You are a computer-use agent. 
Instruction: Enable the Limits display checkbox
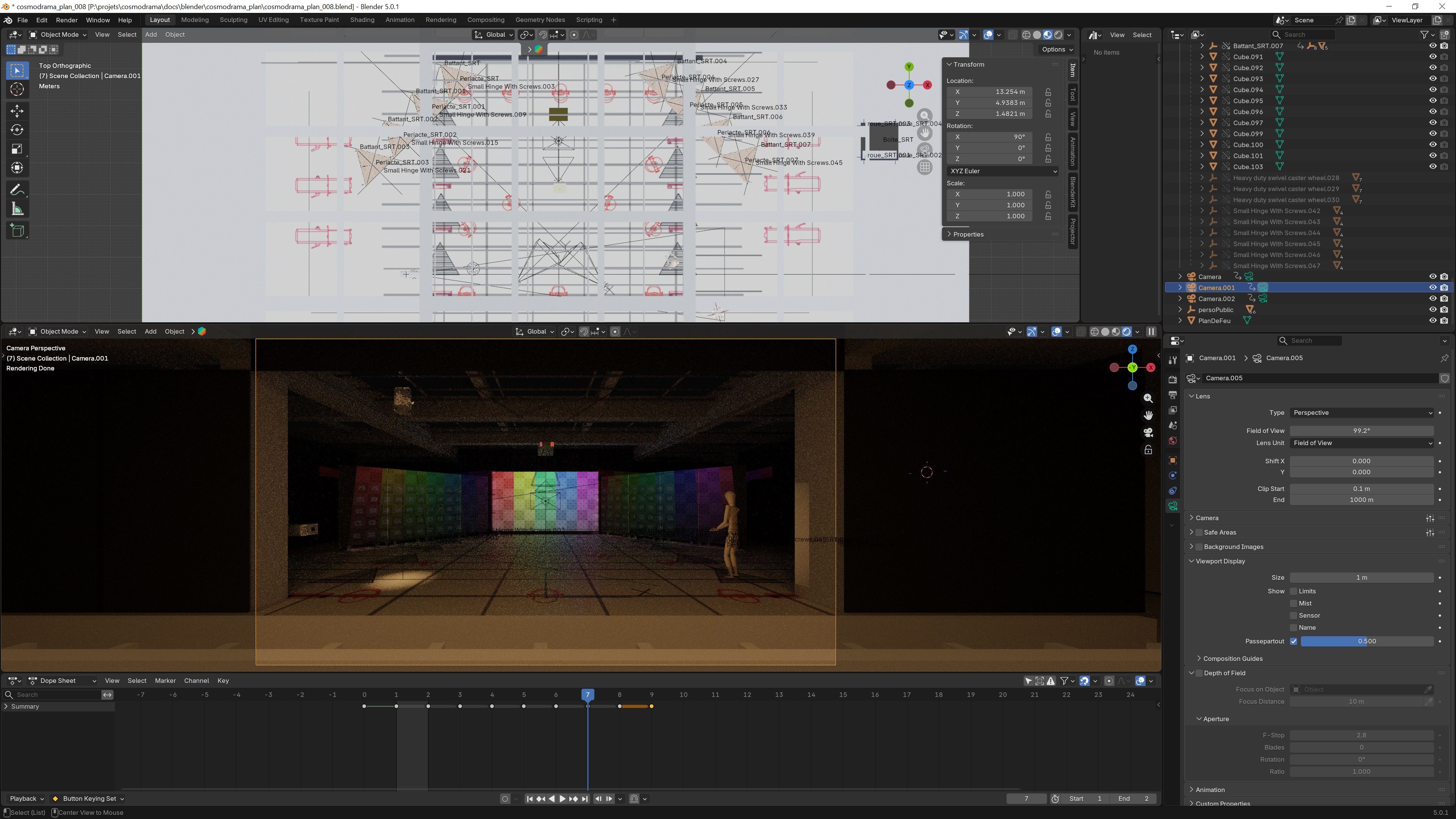[1293, 591]
